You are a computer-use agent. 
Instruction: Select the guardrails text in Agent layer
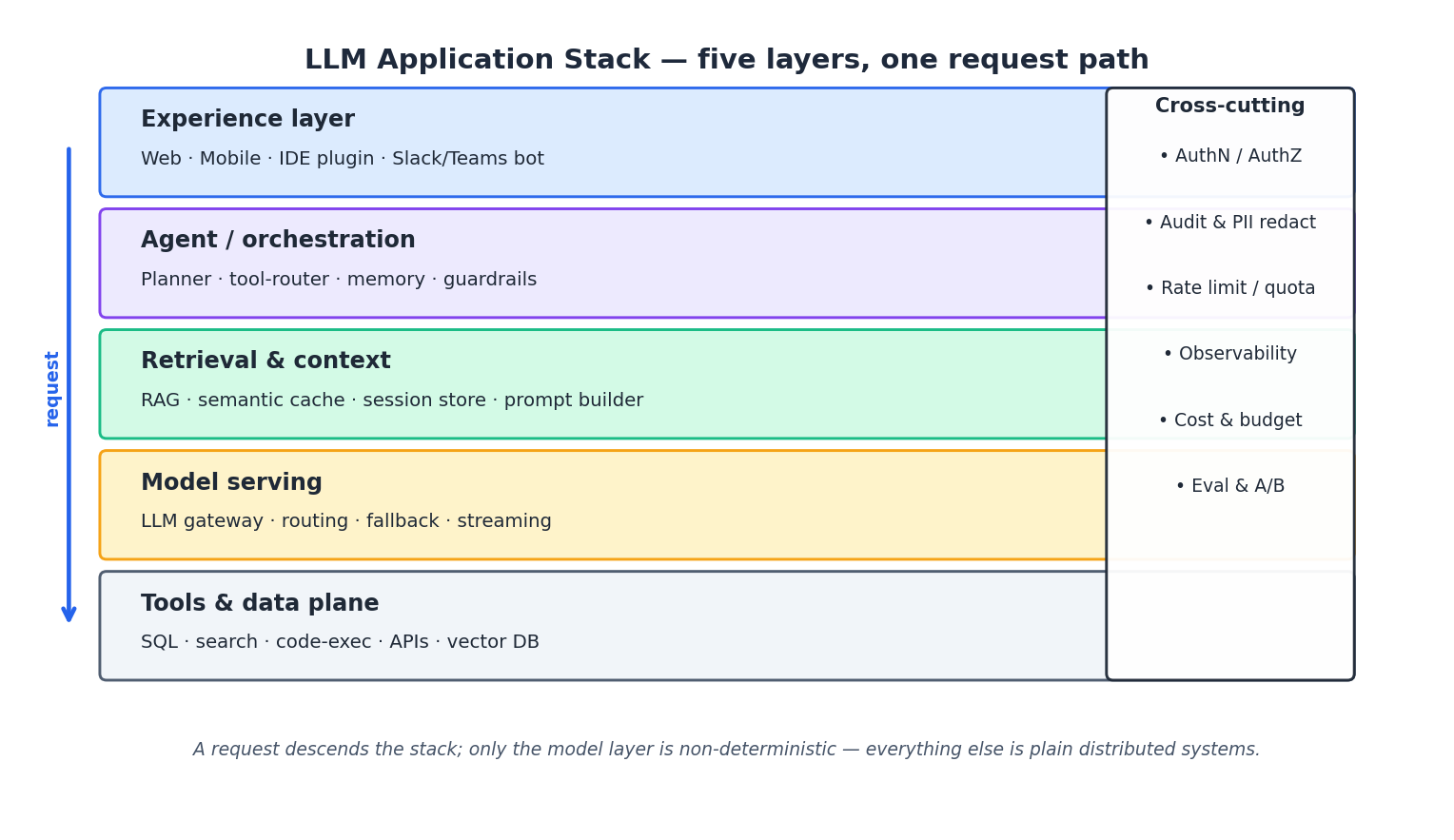490,279
